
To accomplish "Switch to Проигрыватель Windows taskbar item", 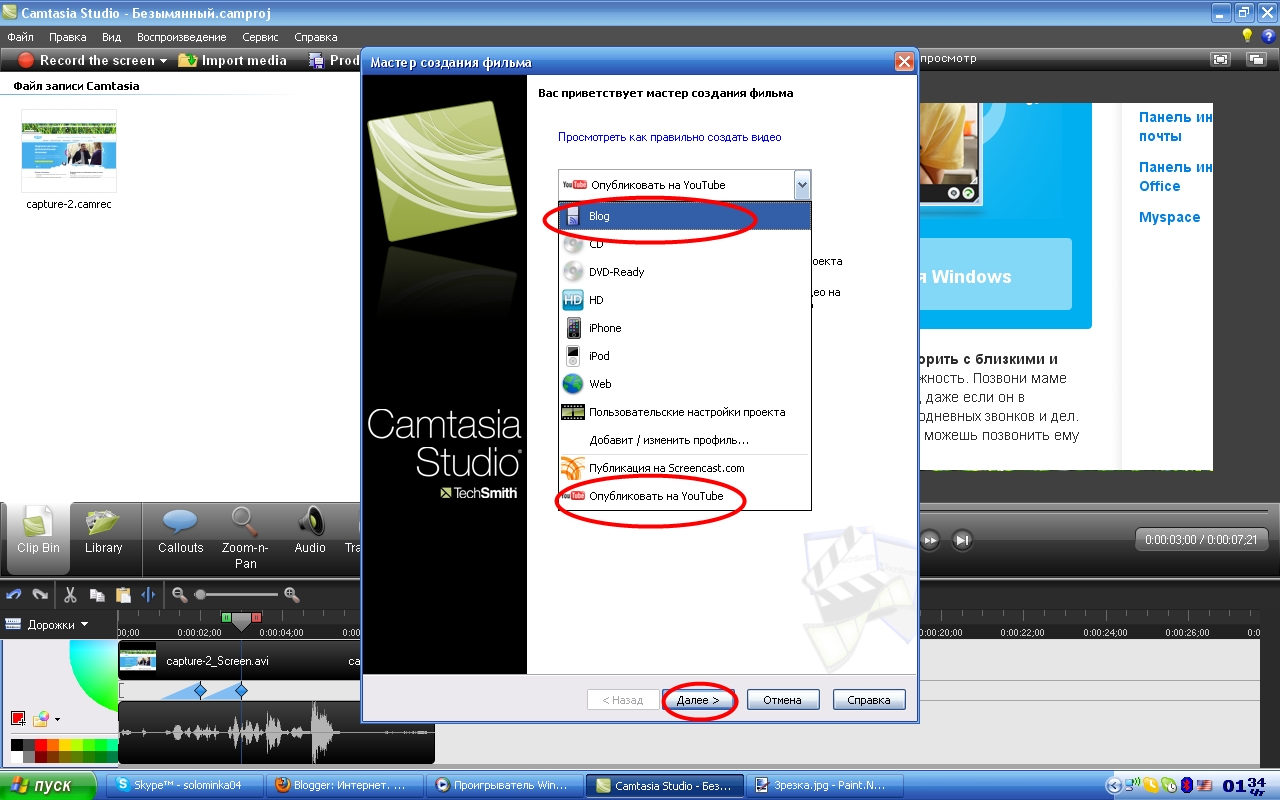I will click(504, 785).
